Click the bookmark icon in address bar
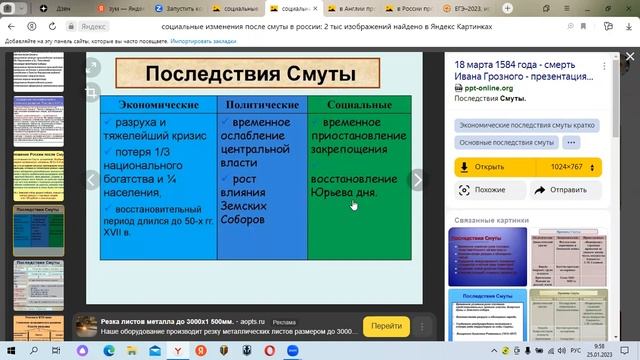Screen dimensions: 640x360 (x=583, y=27)
